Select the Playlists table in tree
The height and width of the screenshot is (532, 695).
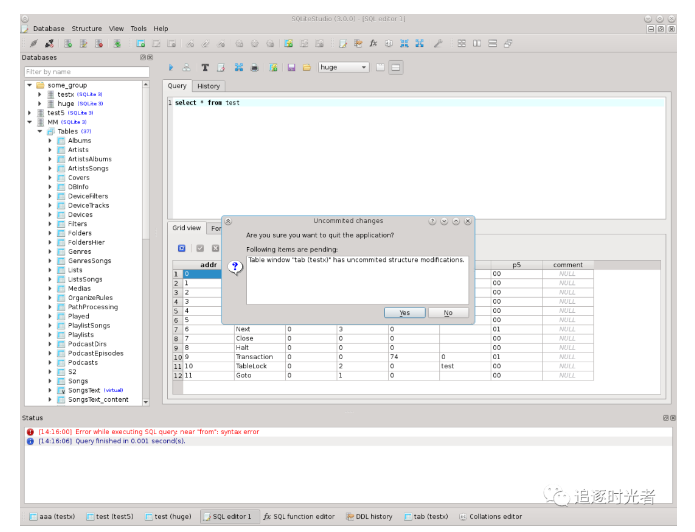[79, 335]
